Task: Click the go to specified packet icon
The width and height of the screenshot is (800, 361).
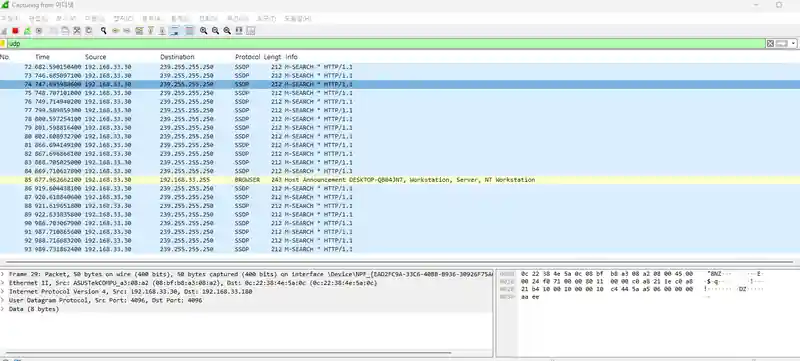Action: click(x=139, y=31)
